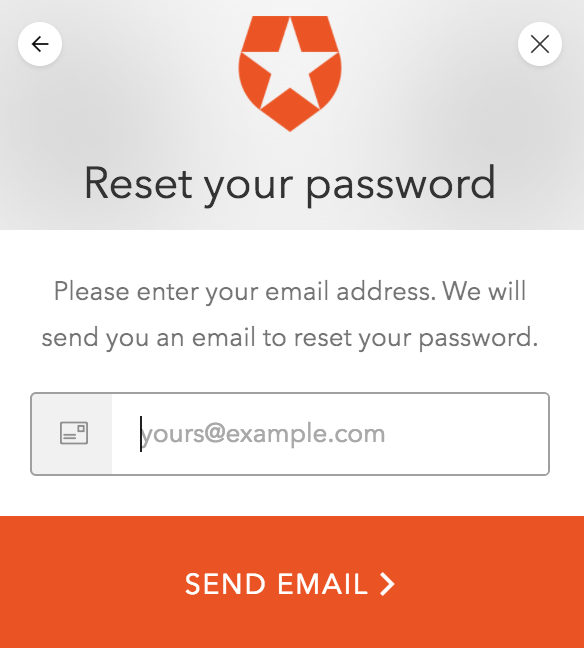
Task: Click the SEND EMAIL label text
Action: tap(276, 584)
